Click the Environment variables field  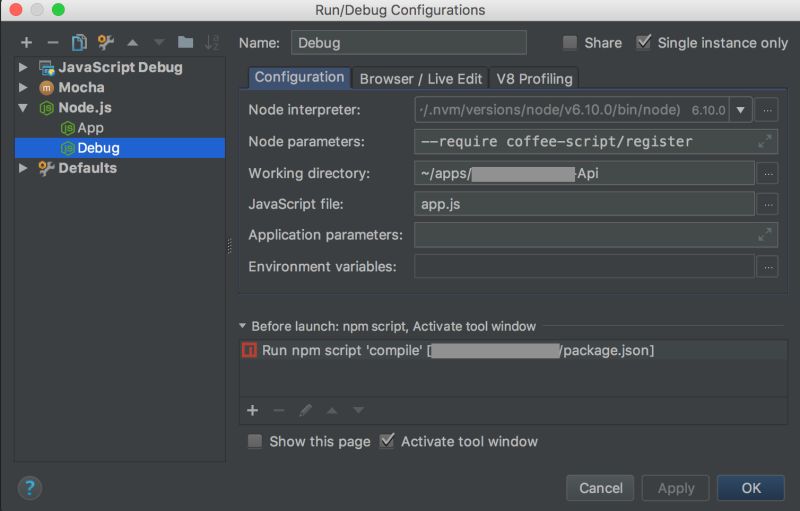[x=584, y=266]
